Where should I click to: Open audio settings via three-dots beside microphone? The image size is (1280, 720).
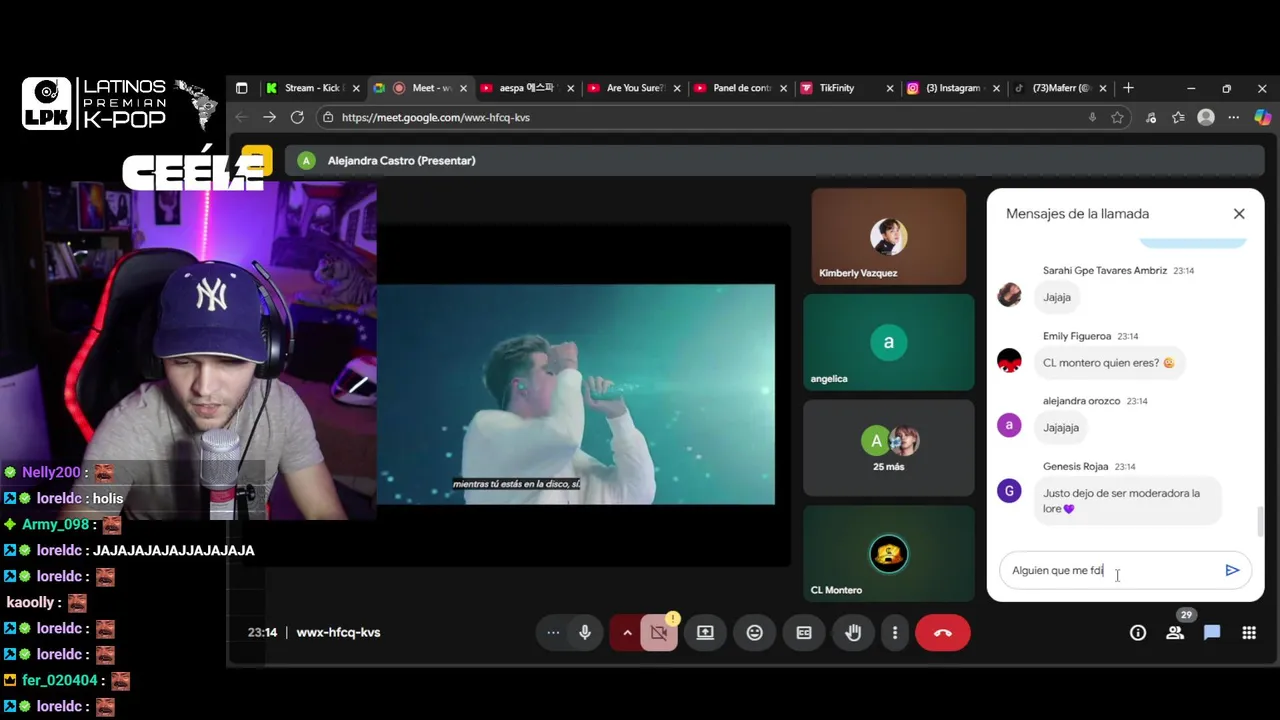(x=553, y=632)
